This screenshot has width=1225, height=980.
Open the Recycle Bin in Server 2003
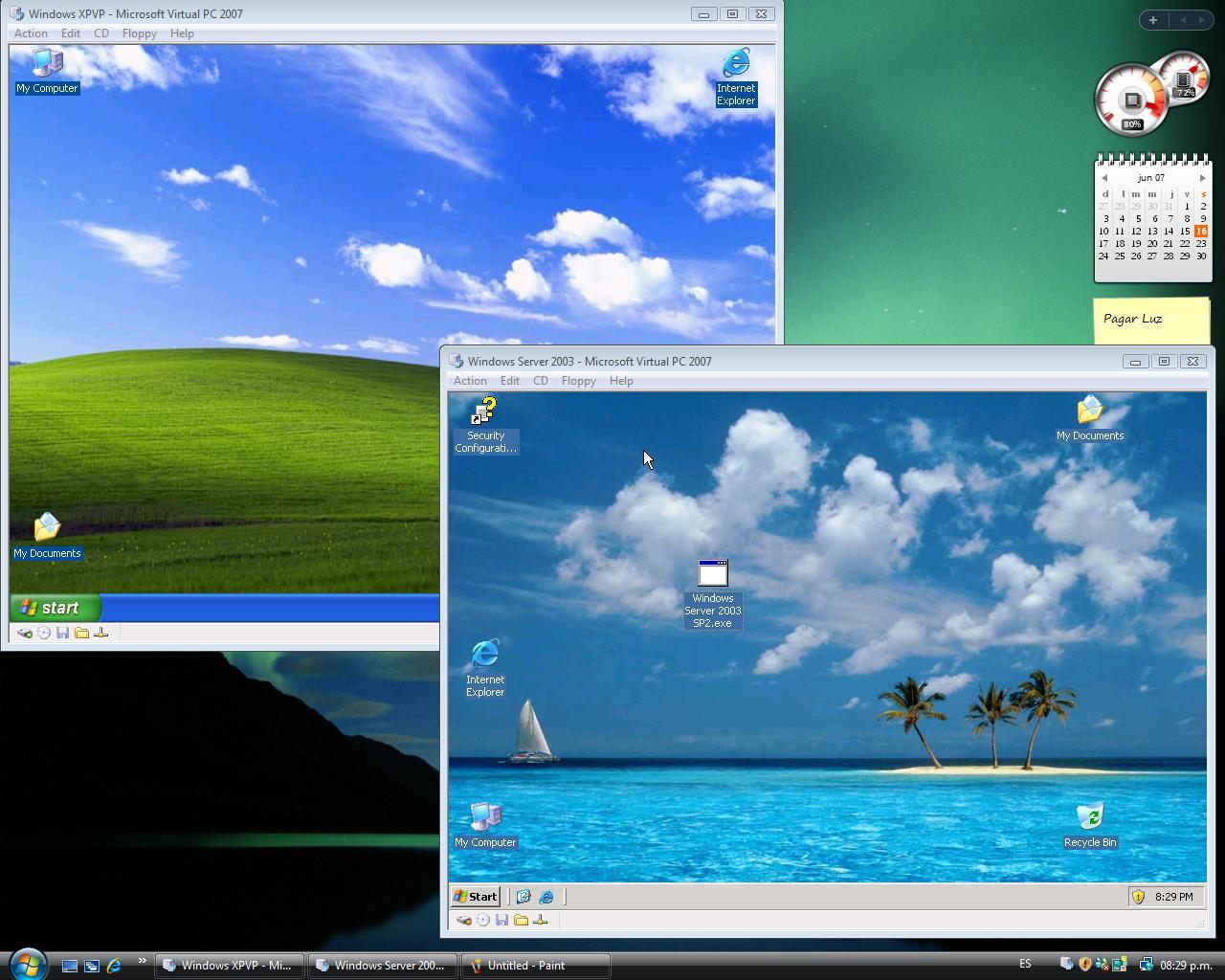pyautogui.click(x=1090, y=825)
